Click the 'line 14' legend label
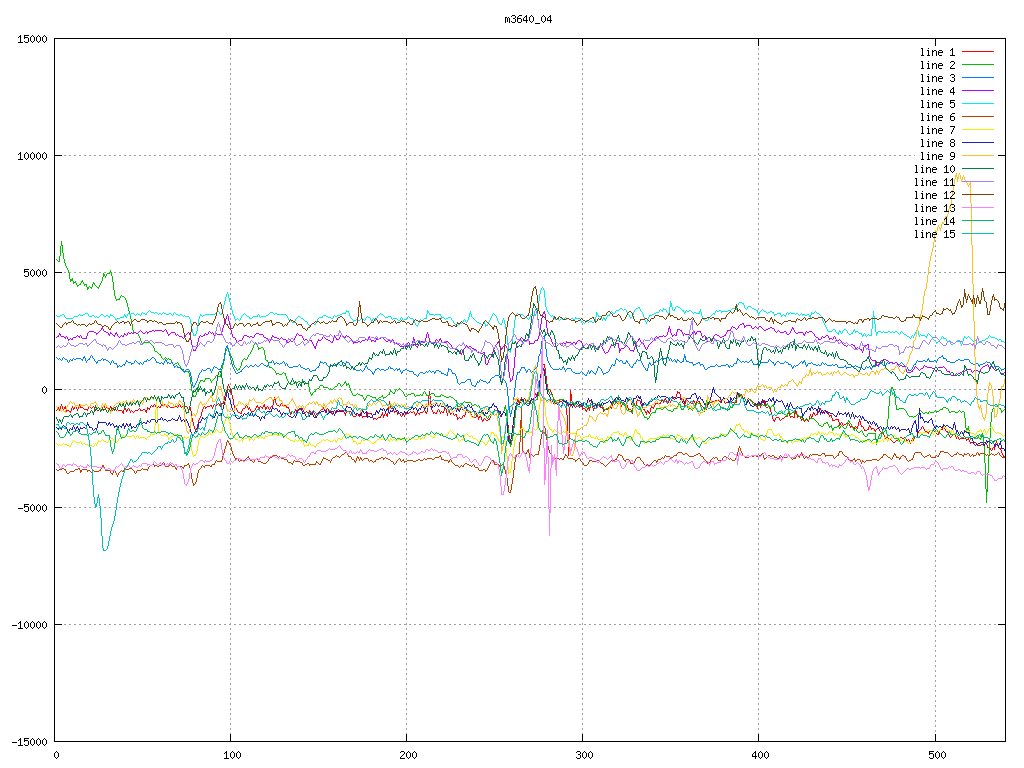This screenshot has width=1024, height=768. tap(934, 221)
